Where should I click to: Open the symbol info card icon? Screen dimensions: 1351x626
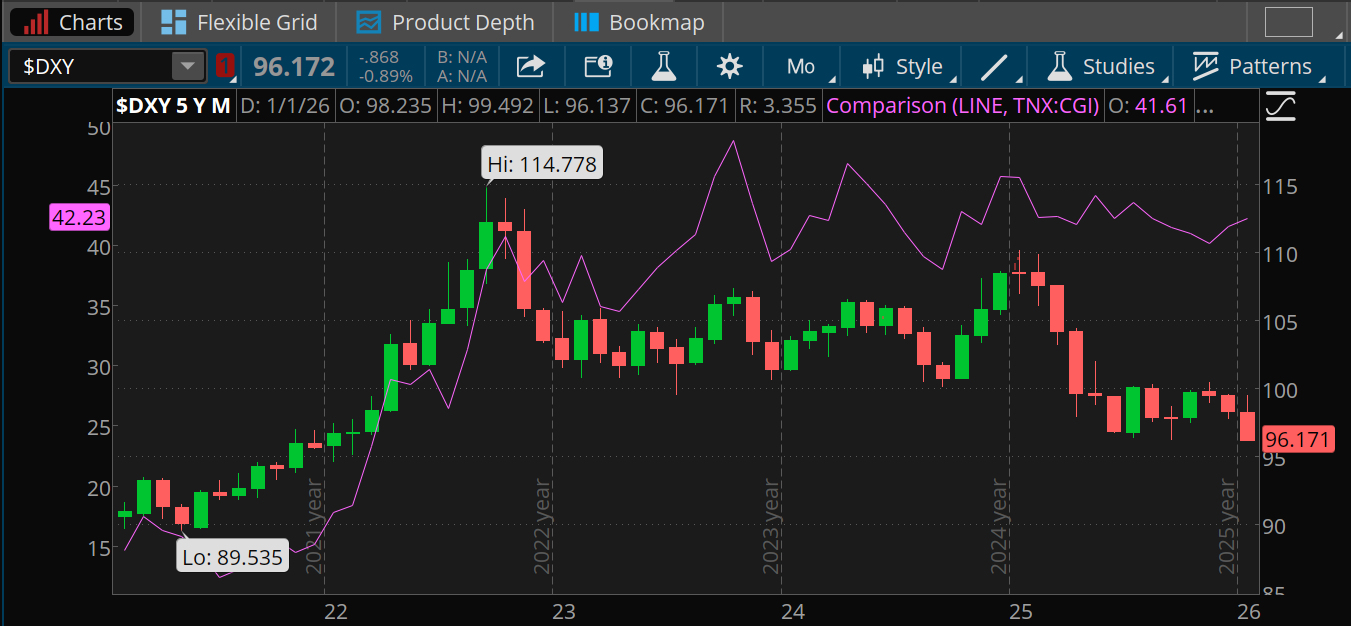[x=598, y=67]
